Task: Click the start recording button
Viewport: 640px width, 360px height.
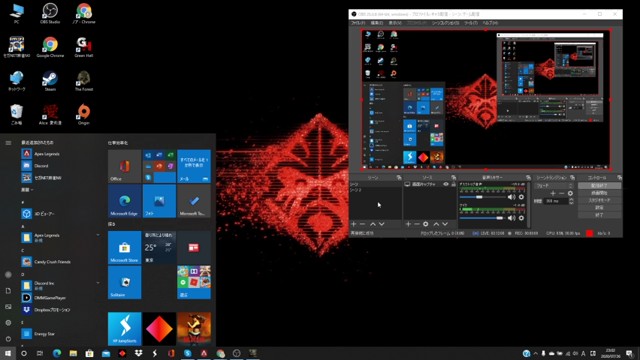Action: pos(599,193)
